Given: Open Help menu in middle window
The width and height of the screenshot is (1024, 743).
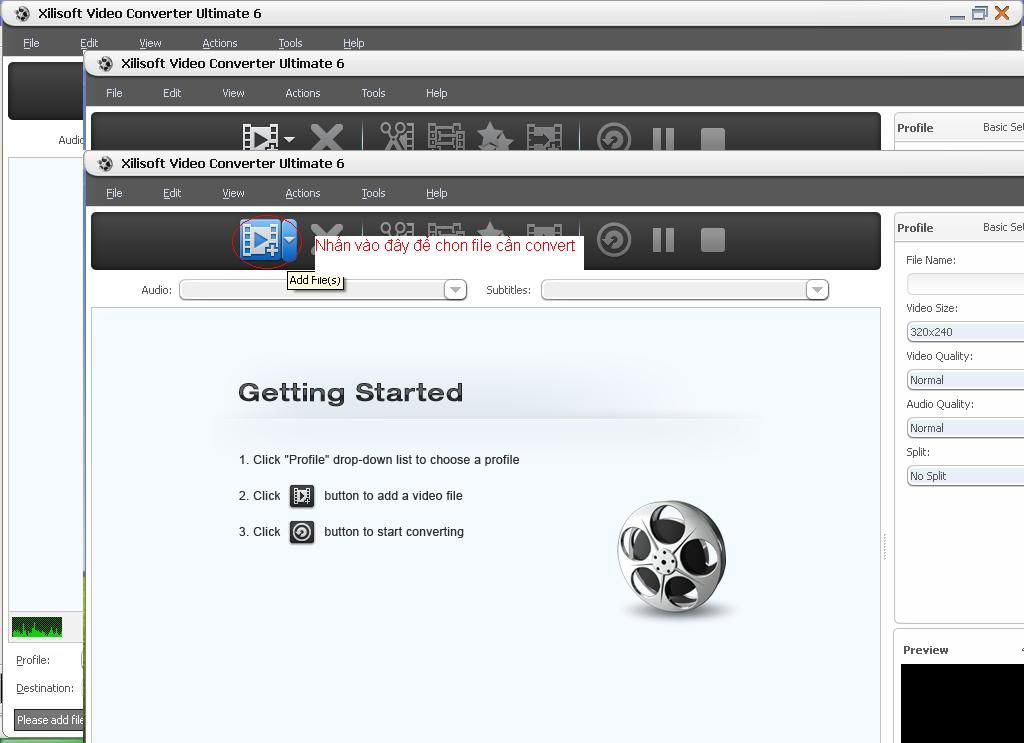Looking at the screenshot, I should pos(436,93).
